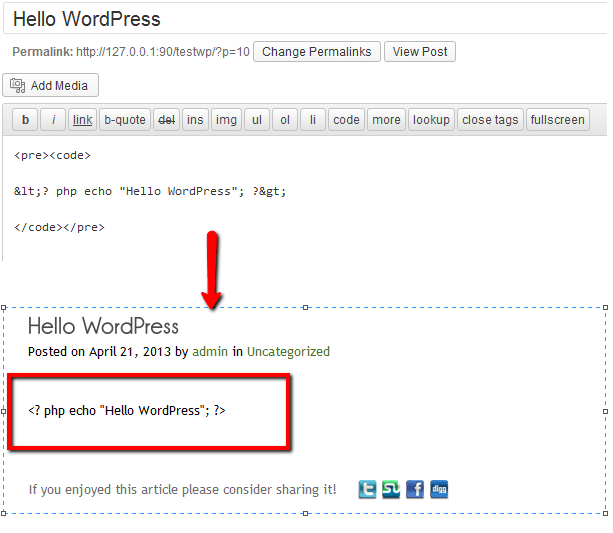The image size is (613, 533).
Task: Click the StumbleUpon share icon
Action: click(x=391, y=489)
